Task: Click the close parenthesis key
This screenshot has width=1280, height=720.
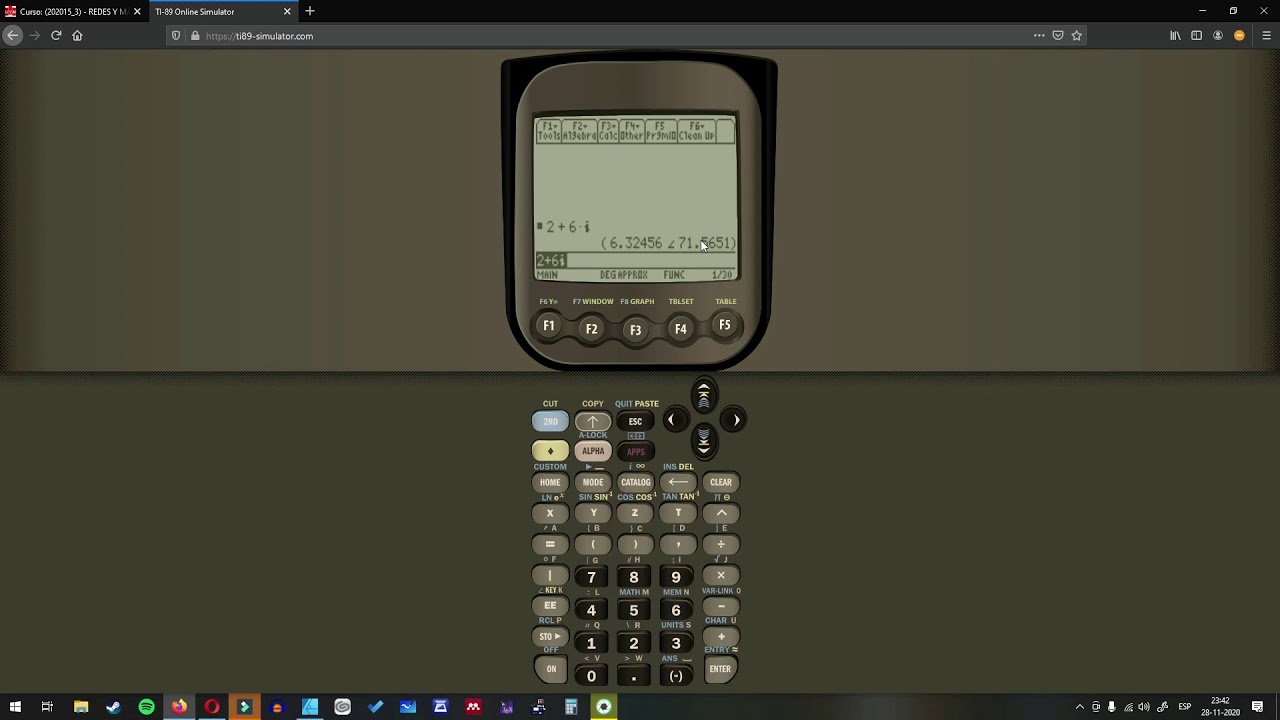Action: pos(635,545)
